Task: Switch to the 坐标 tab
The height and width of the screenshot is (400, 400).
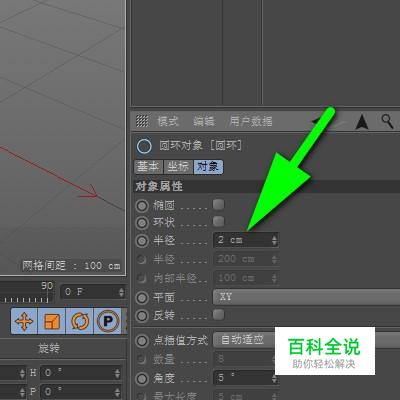Action: coord(178,167)
